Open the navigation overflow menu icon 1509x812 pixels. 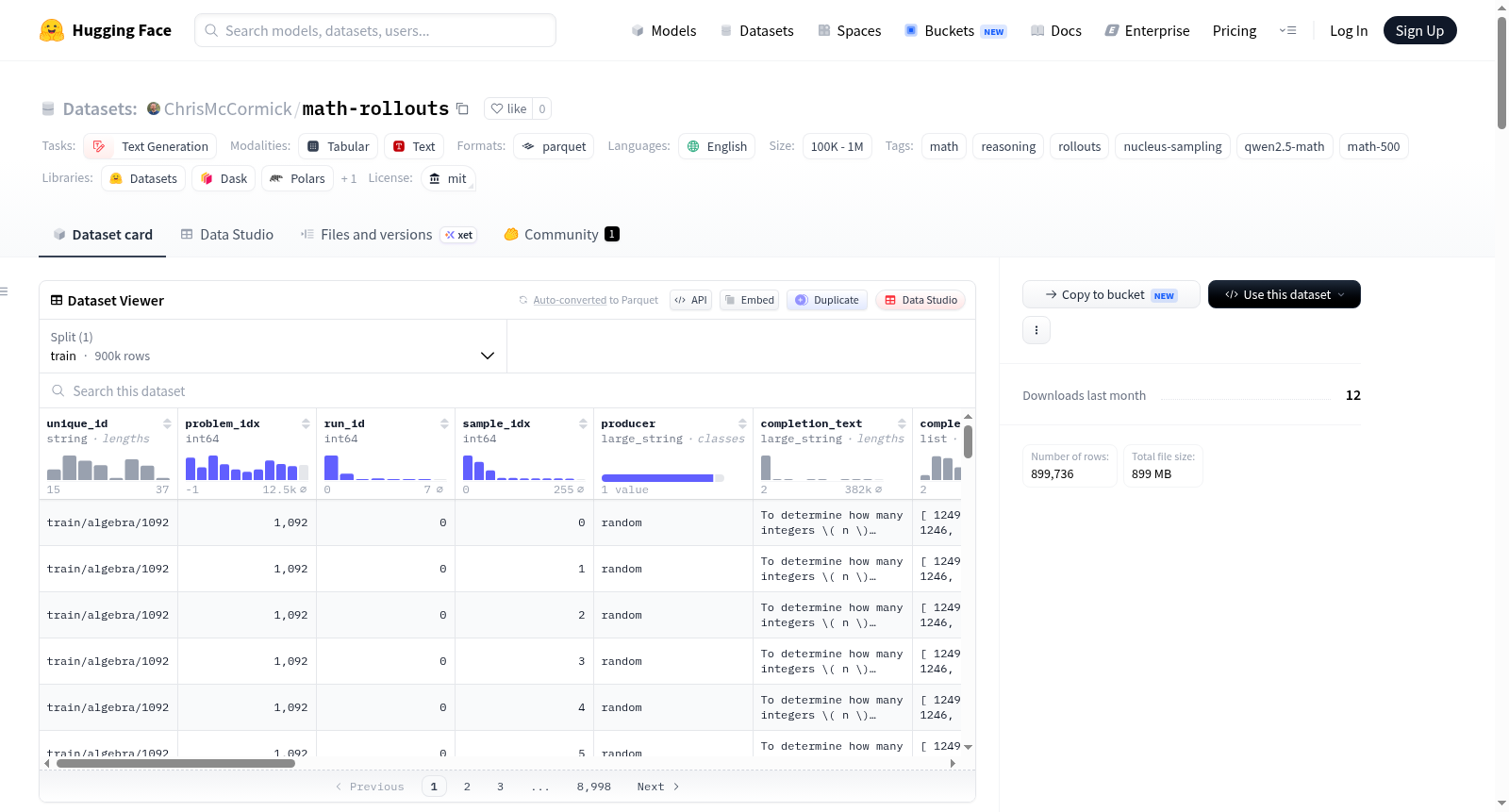[1287, 30]
